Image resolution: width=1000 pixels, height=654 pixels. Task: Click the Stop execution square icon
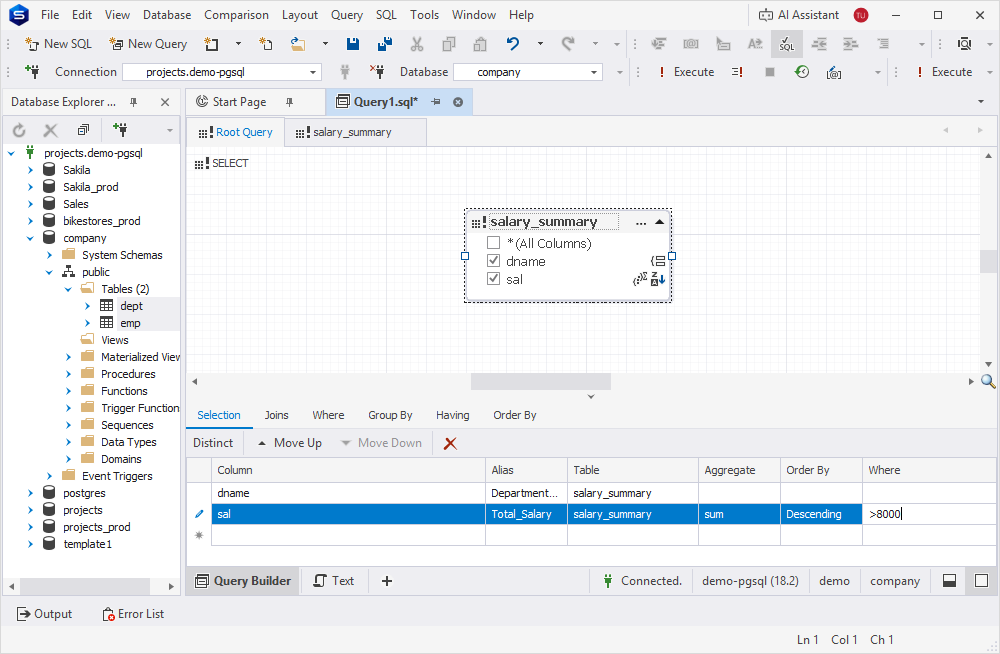[x=770, y=72]
